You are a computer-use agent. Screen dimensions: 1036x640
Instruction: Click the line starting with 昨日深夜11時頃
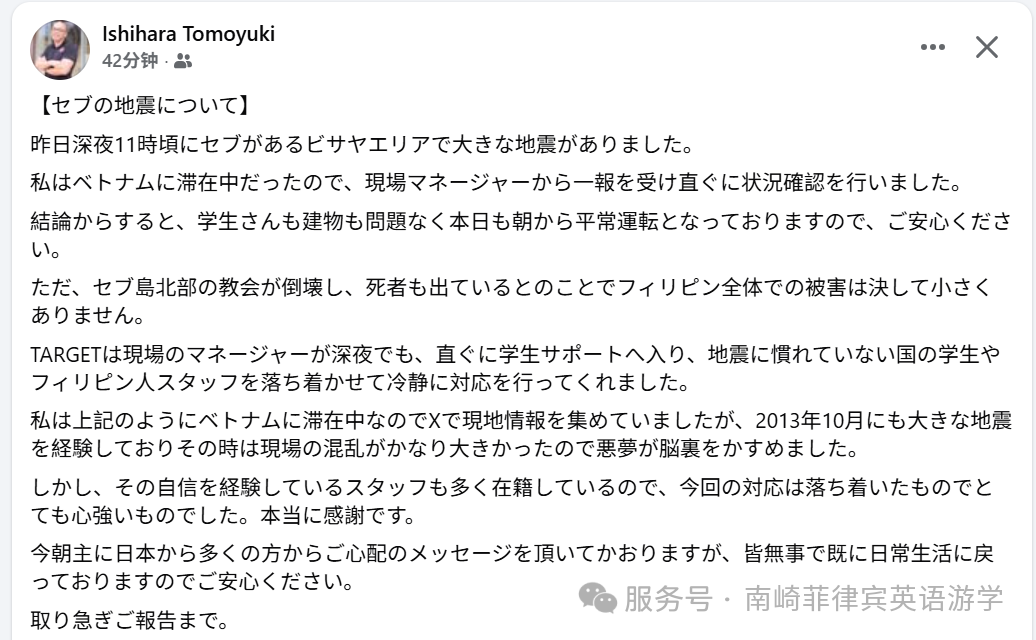[362, 144]
